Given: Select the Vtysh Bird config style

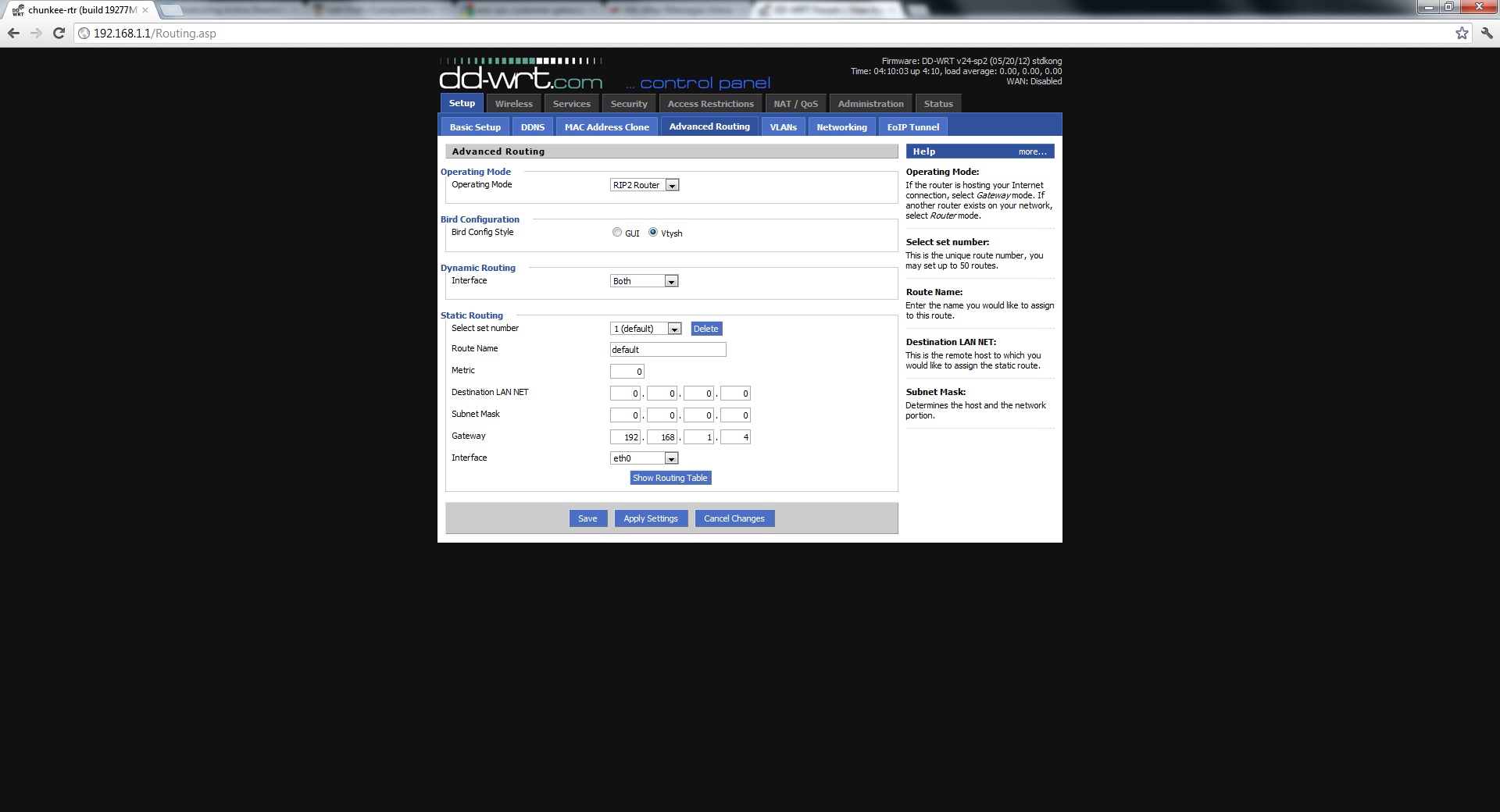Looking at the screenshot, I should (x=653, y=233).
